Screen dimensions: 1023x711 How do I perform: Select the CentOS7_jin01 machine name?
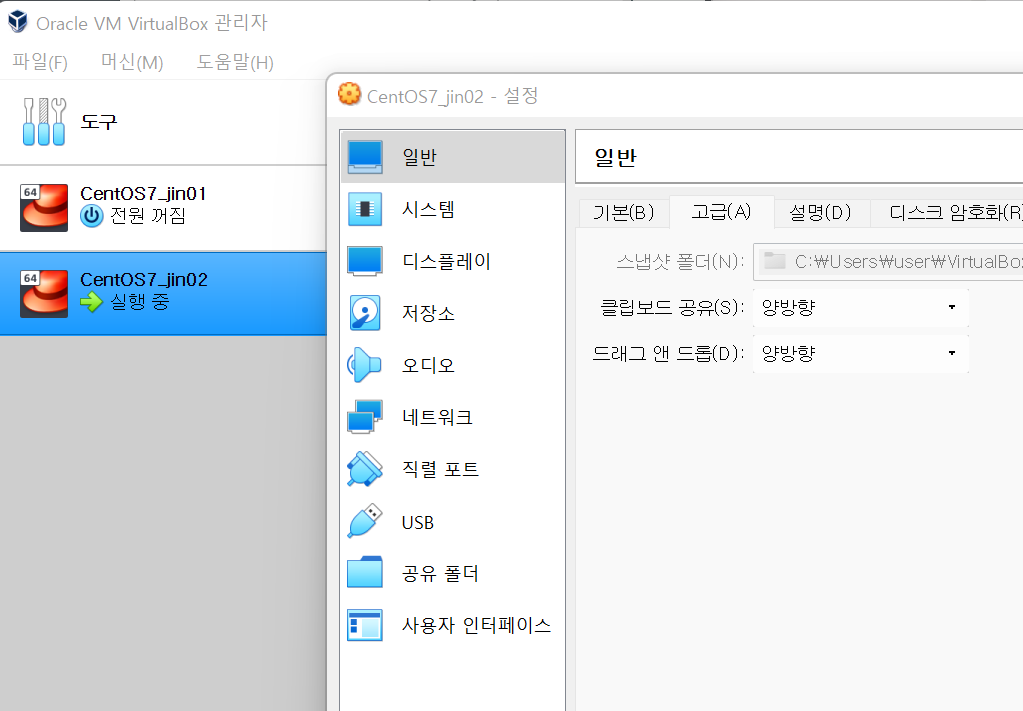pos(144,194)
